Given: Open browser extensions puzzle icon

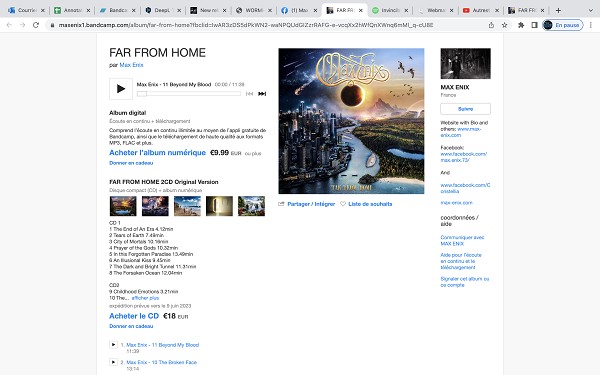Looking at the screenshot, I should [x=521, y=25].
